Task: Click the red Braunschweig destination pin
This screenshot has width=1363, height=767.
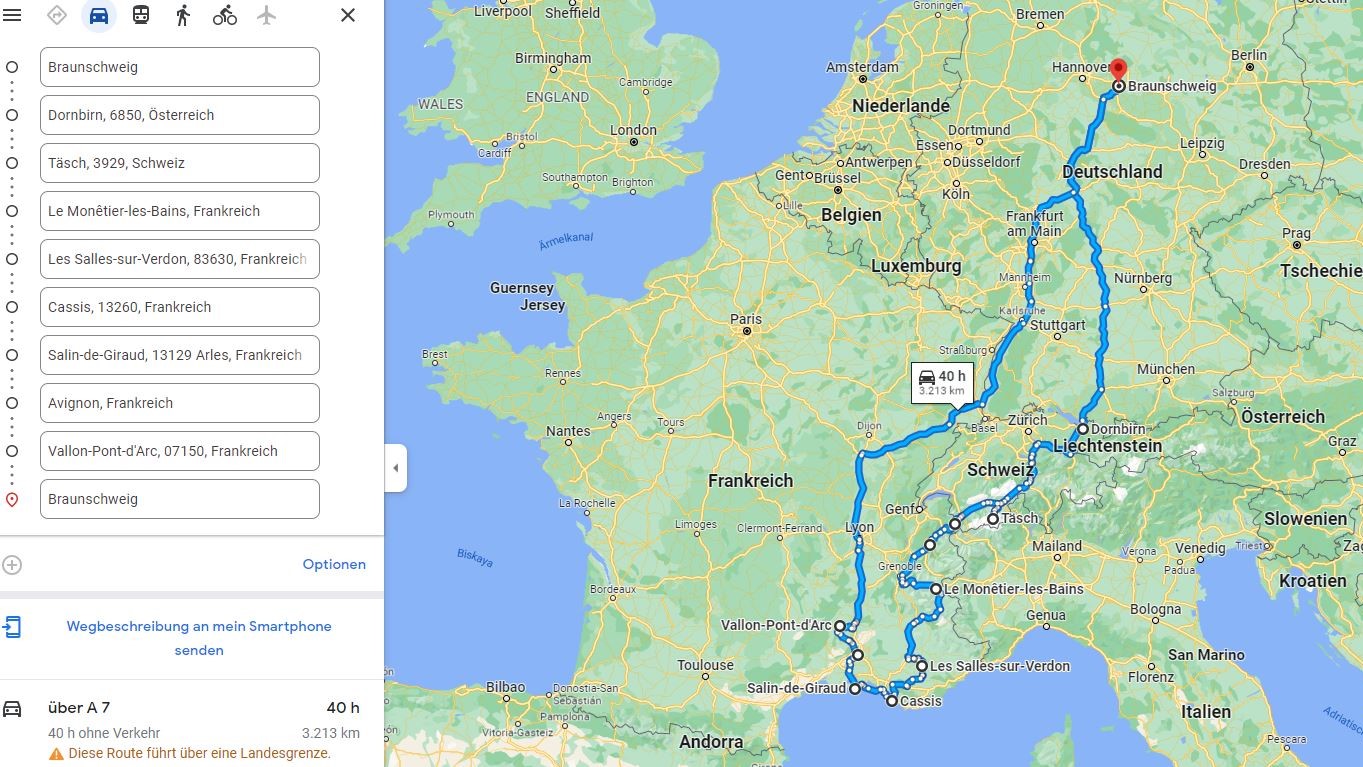Action: coord(1119,70)
